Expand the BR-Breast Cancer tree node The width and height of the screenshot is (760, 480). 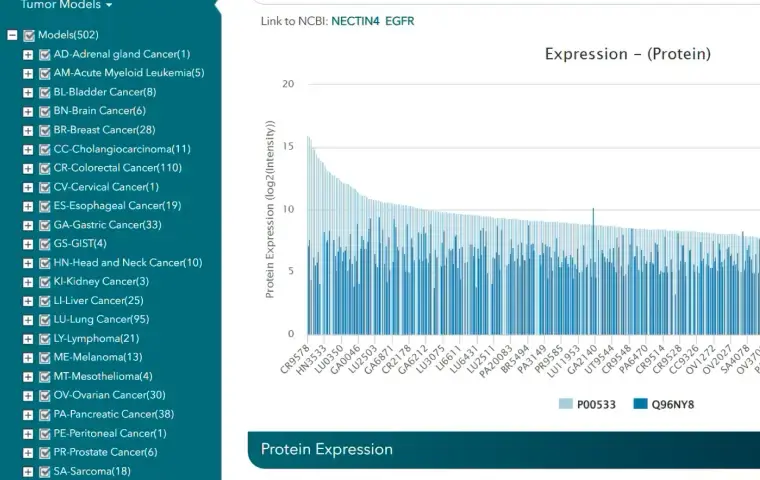[x=28, y=130]
